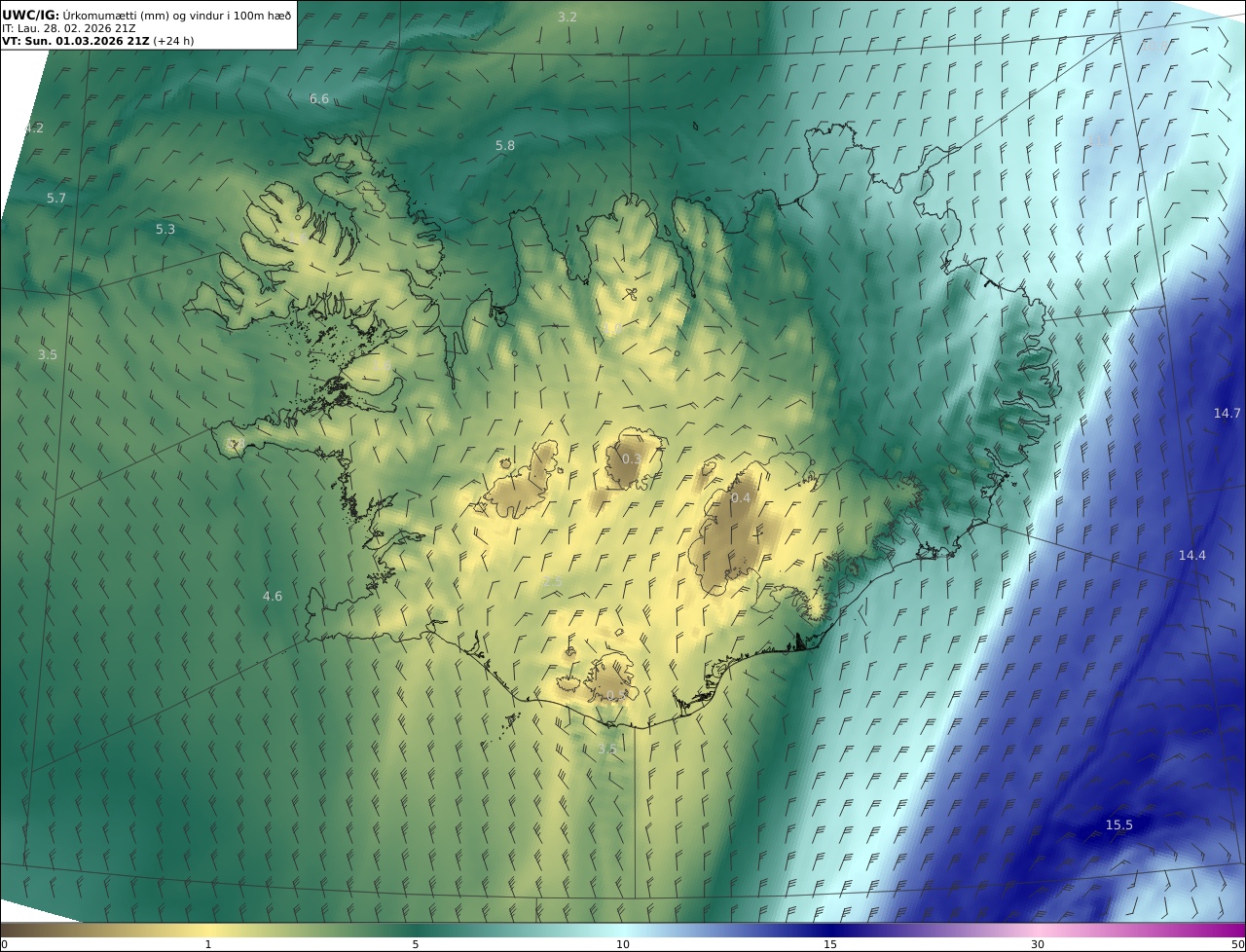
Task: Click the 5 tick label on color scale
Action: [416, 944]
